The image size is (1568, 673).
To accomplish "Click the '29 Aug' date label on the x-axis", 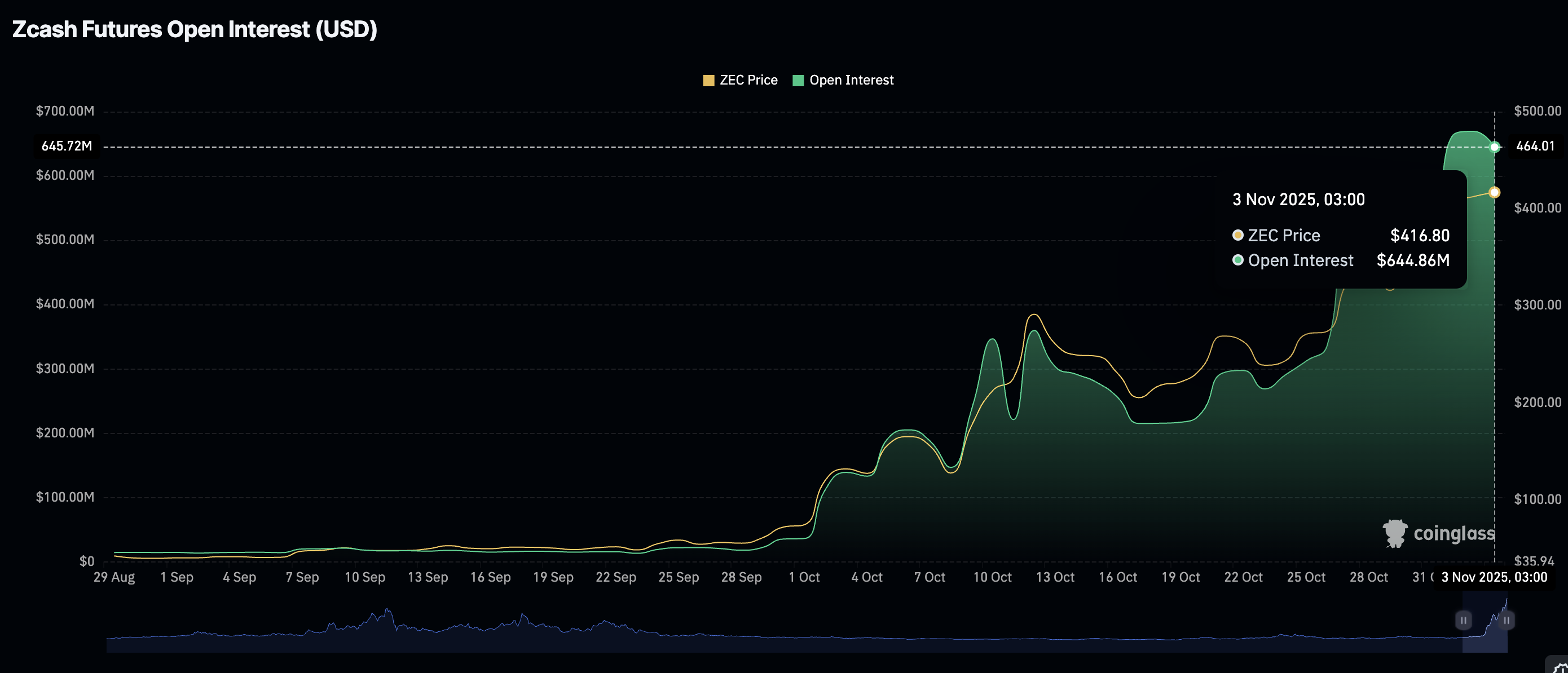I will (x=114, y=577).
